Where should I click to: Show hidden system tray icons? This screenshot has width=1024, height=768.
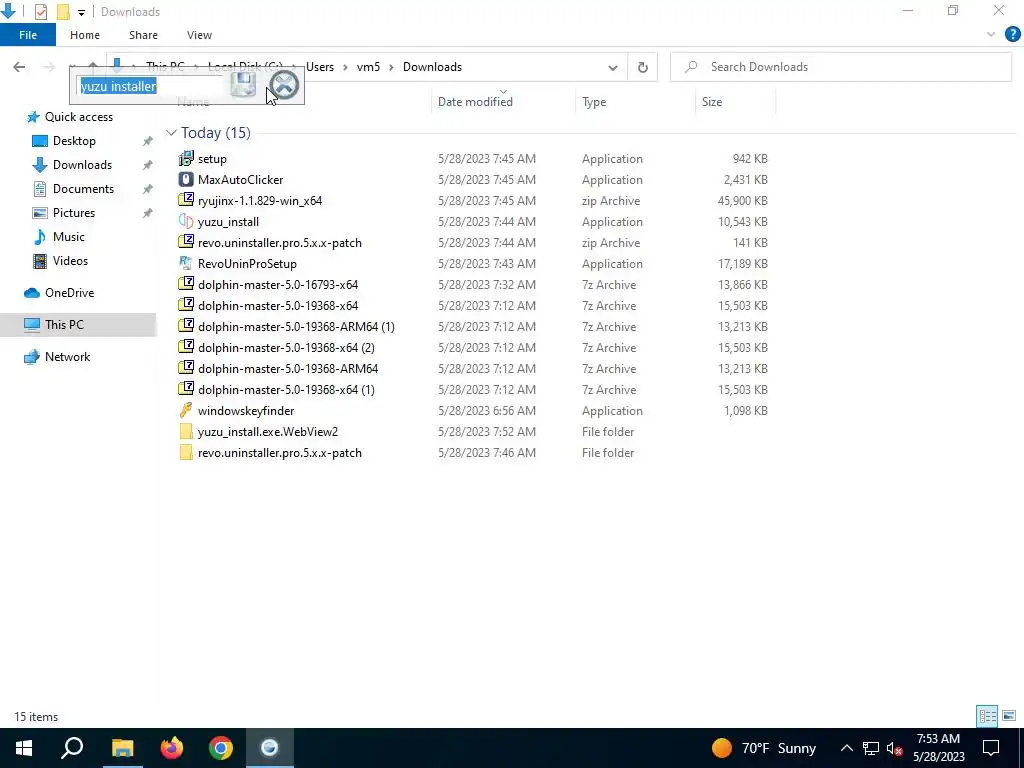click(x=846, y=748)
